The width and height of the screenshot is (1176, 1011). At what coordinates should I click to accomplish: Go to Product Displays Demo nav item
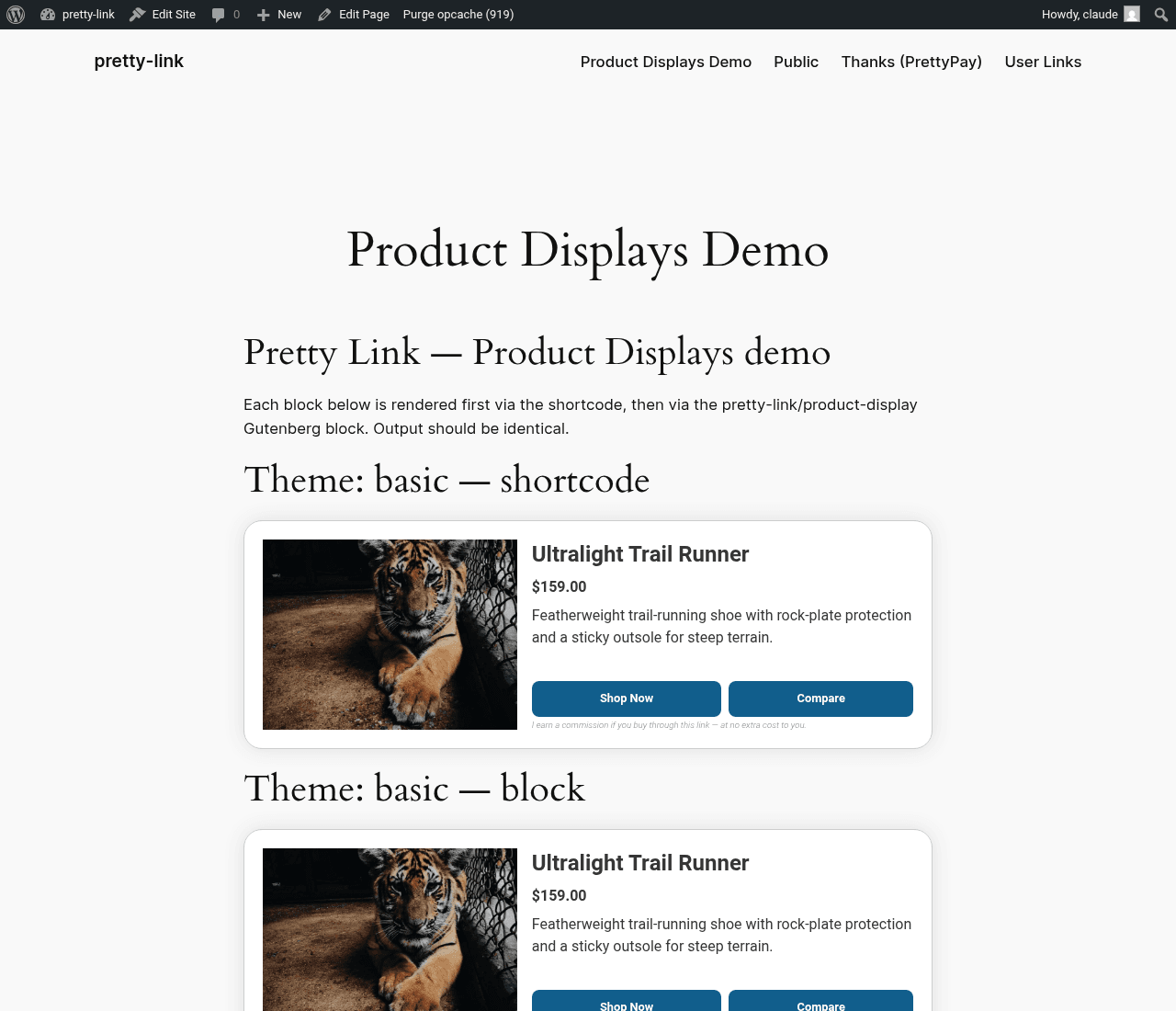click(x=666, y=62)
